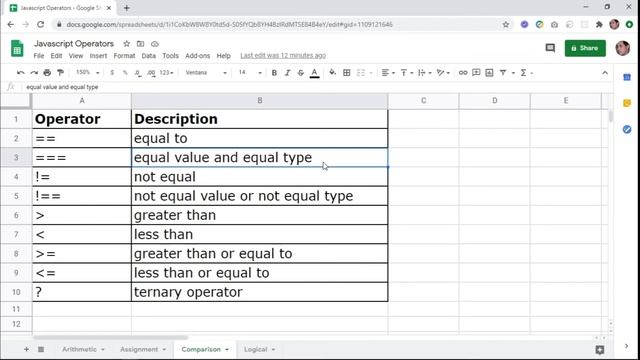Open horizontal align dropdown

(x=388, y=73)
